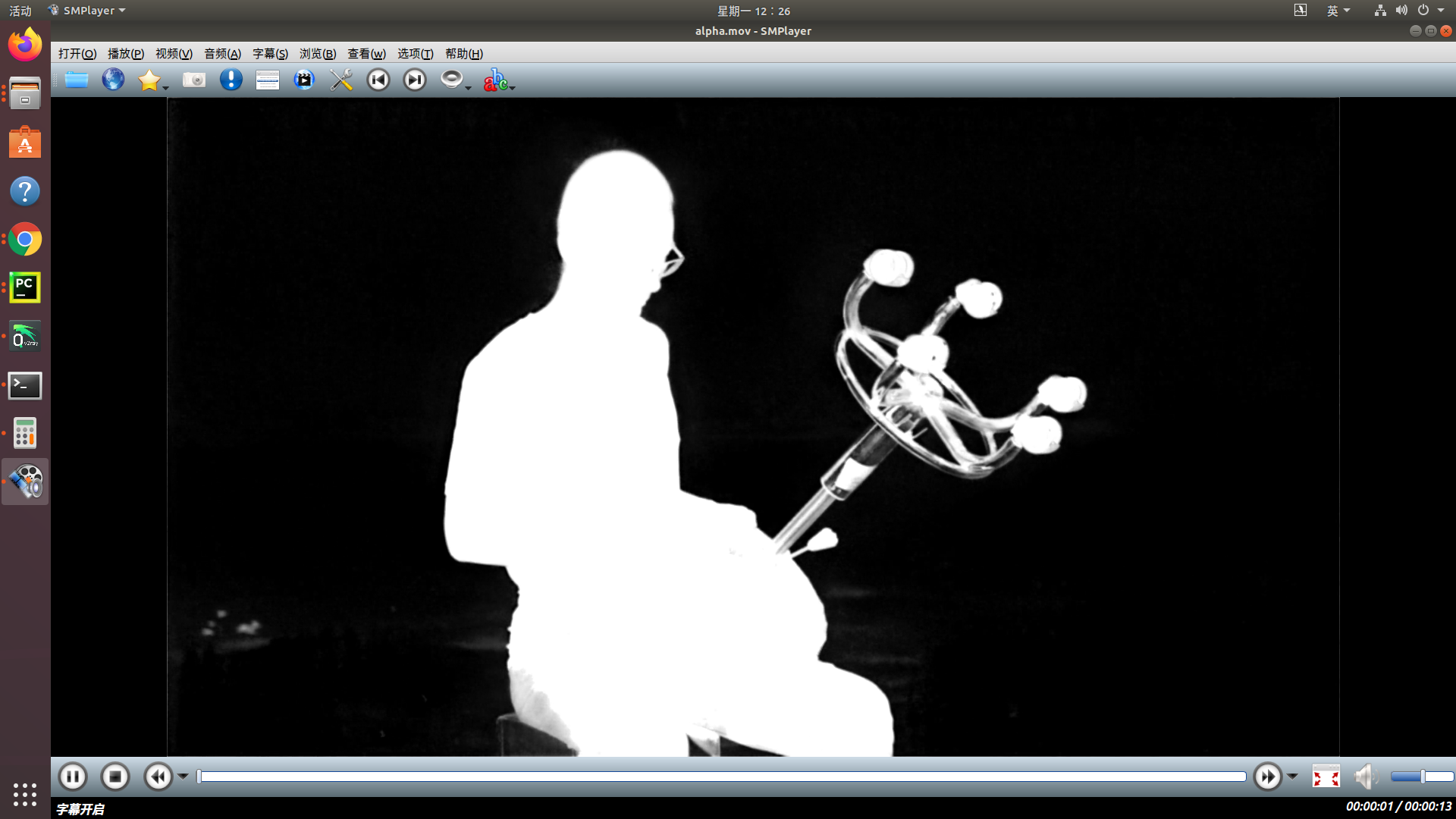
Task: Take a screenshot with the camera icon
Action: click(x=194, y=80)
